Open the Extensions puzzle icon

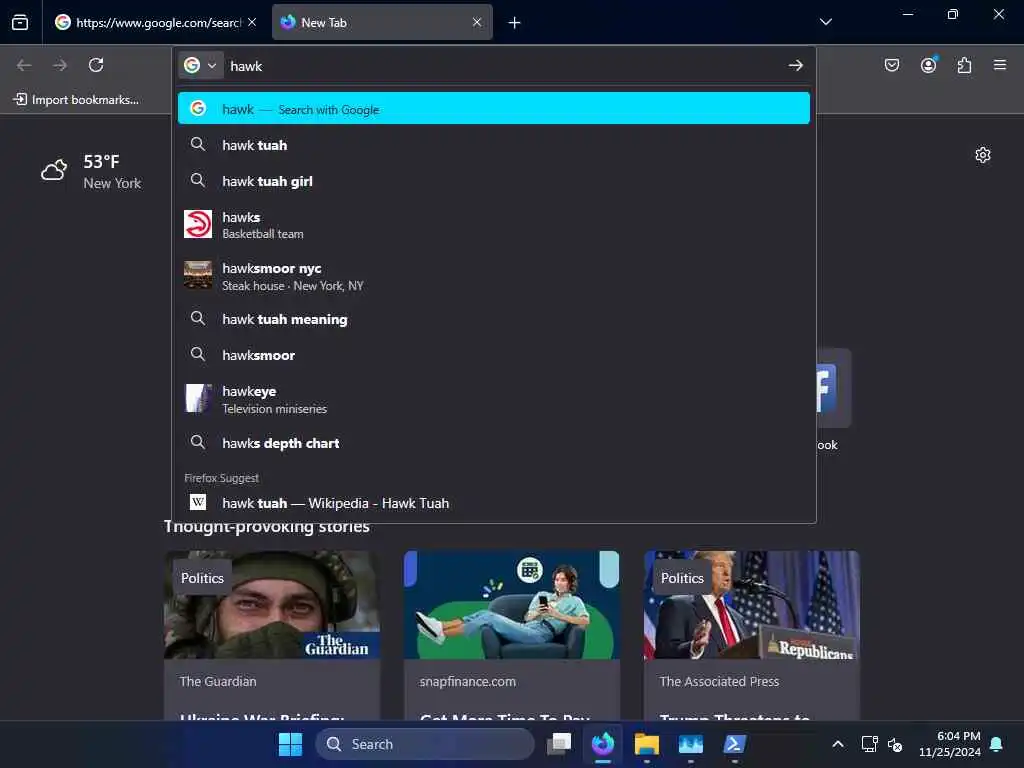pyautogui.click(x=964, y=65)
